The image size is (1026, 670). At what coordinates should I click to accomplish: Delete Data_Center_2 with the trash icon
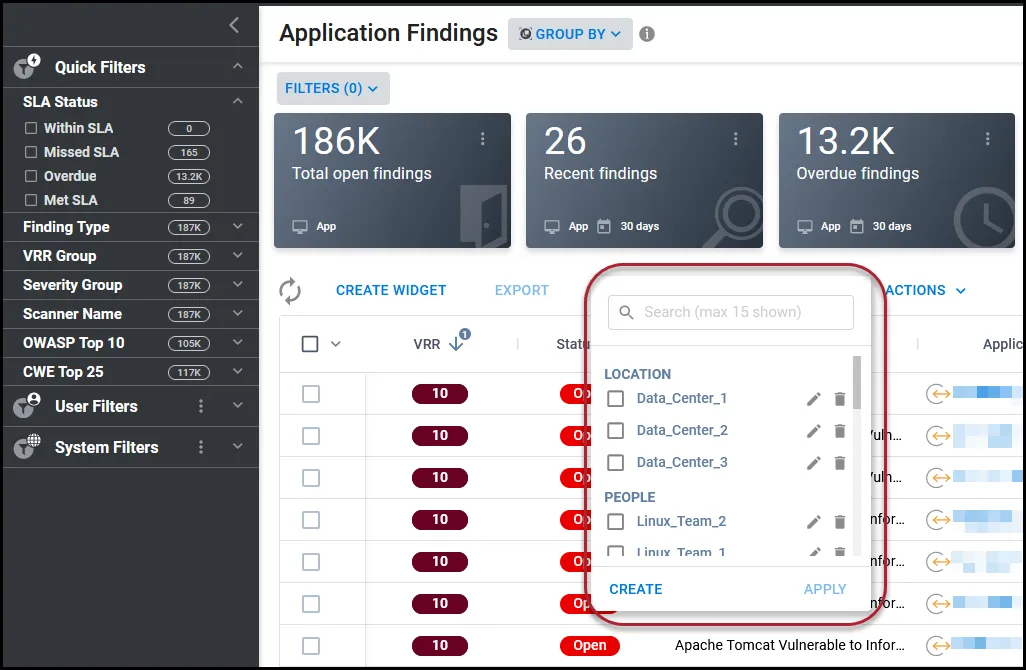pyautogui.click(x=840, y=431)
